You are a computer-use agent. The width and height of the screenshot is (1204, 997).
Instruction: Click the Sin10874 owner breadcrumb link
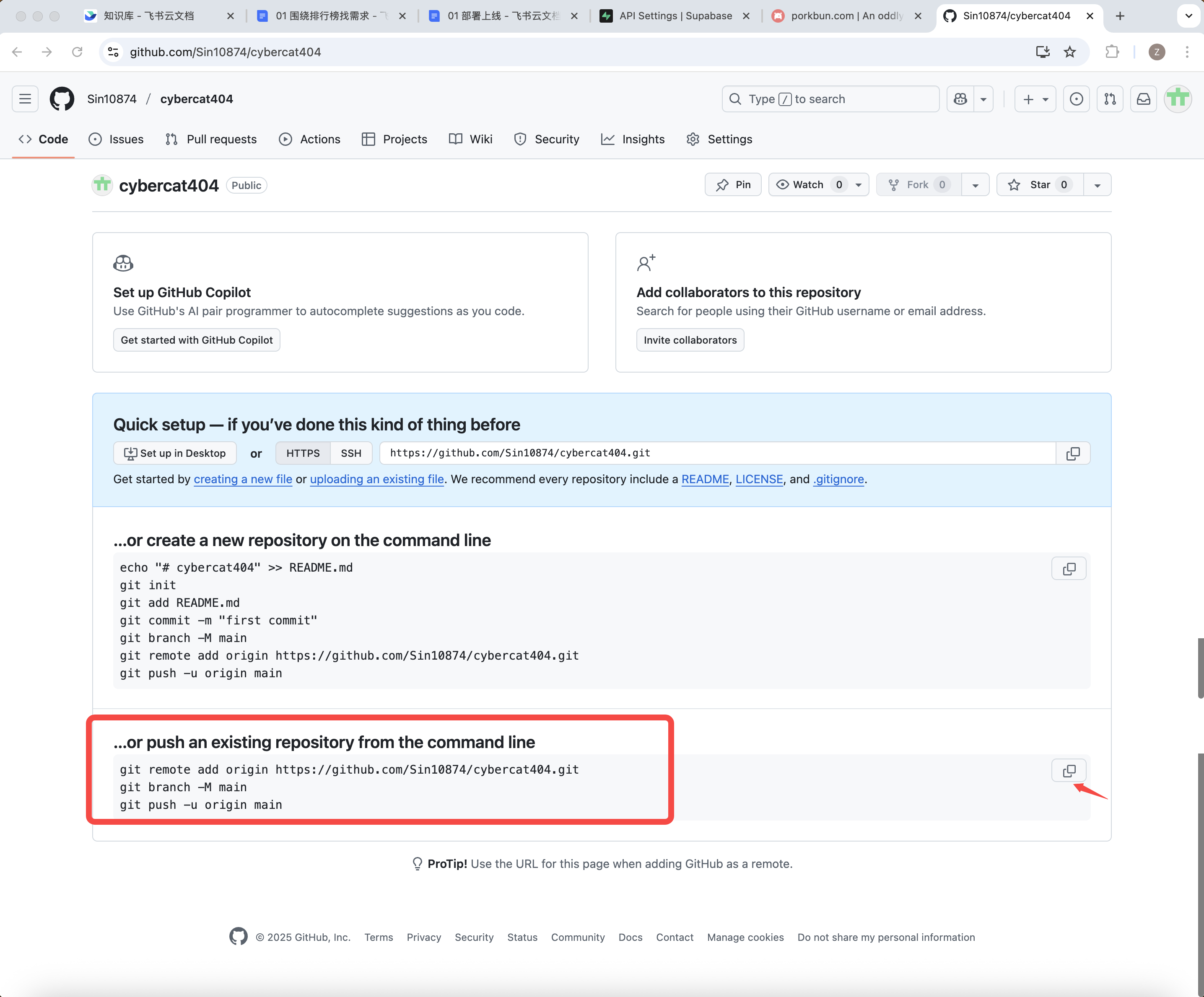112,99
